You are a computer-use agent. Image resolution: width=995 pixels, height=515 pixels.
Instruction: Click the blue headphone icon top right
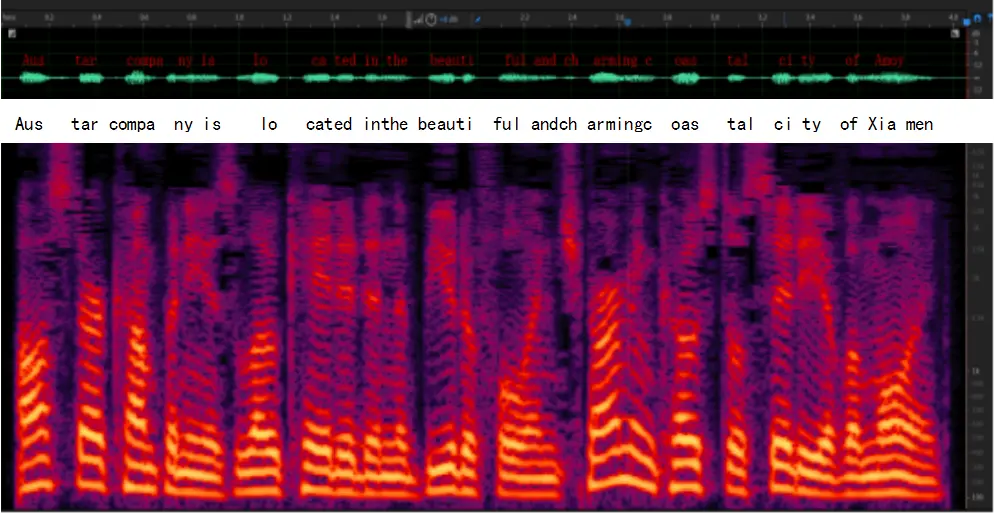[978, 18]
